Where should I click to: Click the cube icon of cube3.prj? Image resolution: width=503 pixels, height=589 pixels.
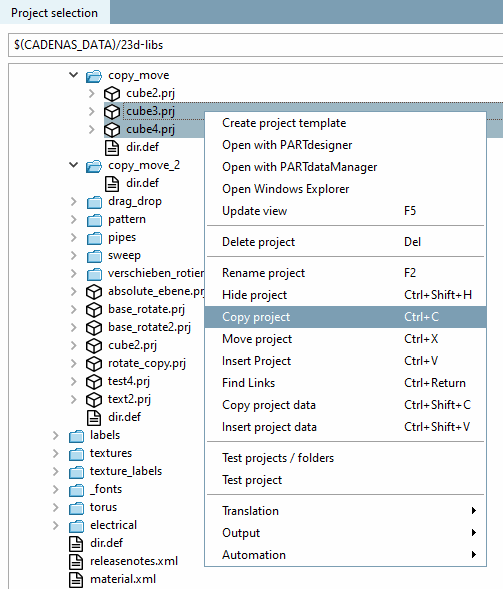112,112
